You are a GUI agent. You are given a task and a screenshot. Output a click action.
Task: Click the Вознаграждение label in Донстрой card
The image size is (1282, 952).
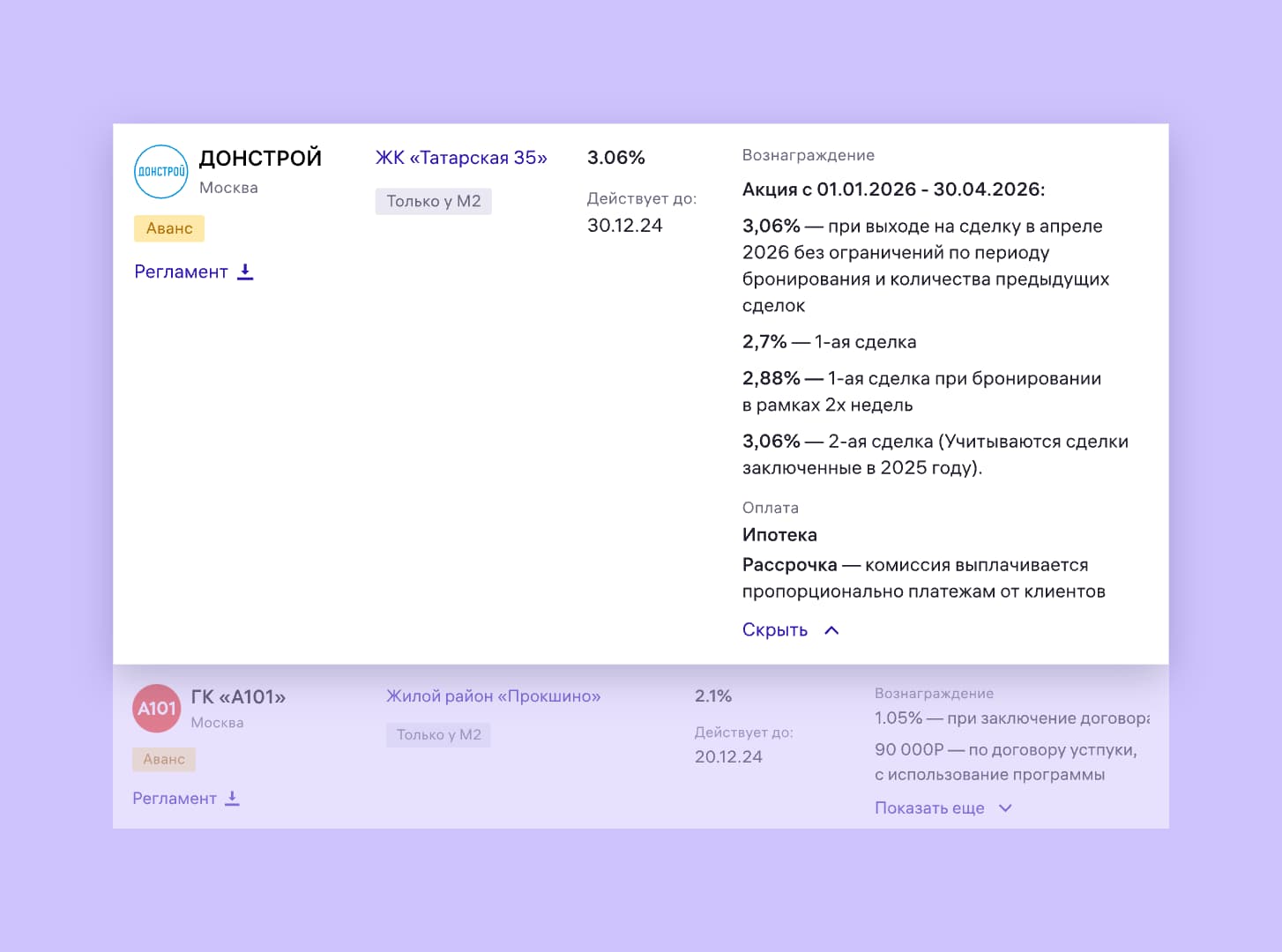click(809, 155)
